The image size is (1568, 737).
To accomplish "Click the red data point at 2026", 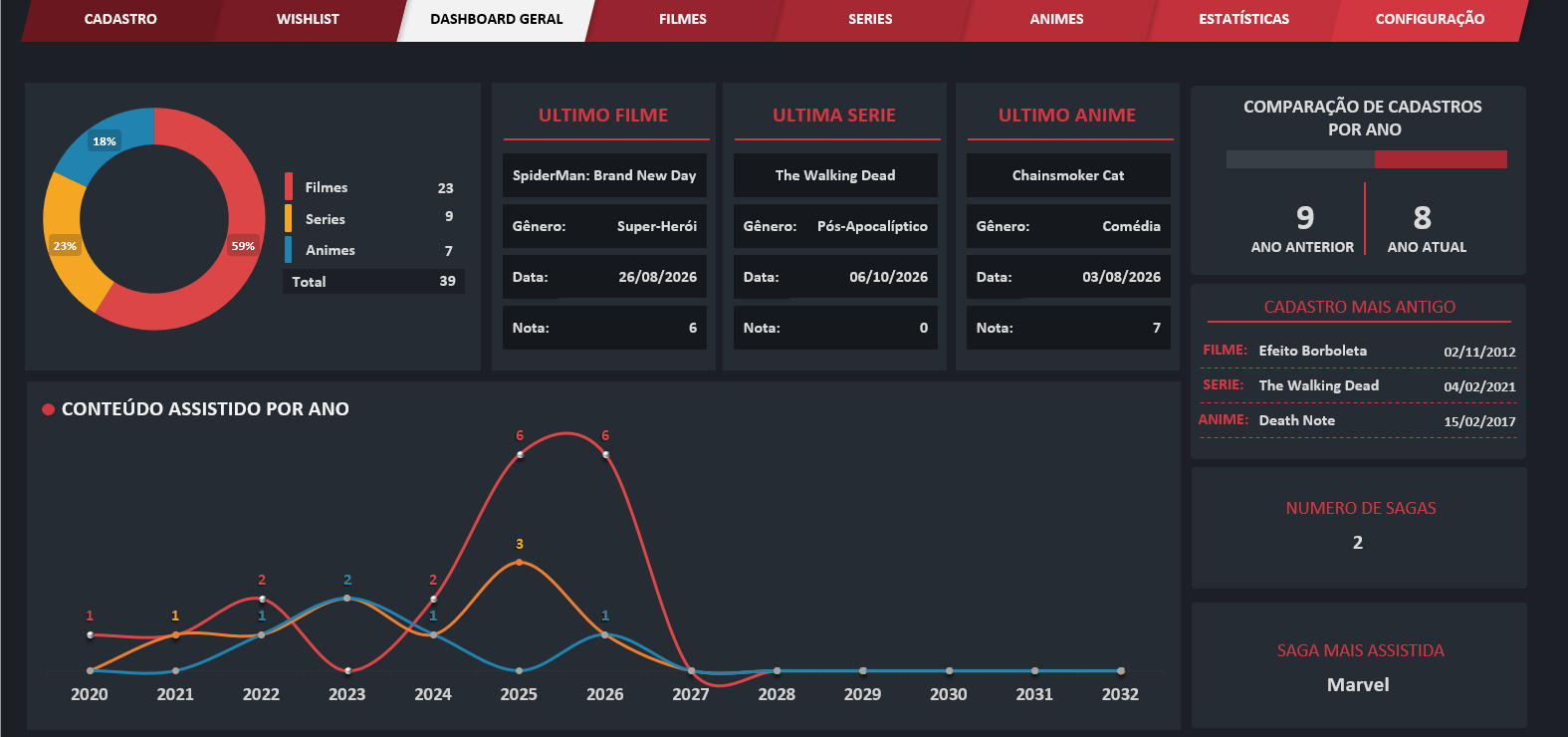I will pyautogui.click(x=605, y=454).
